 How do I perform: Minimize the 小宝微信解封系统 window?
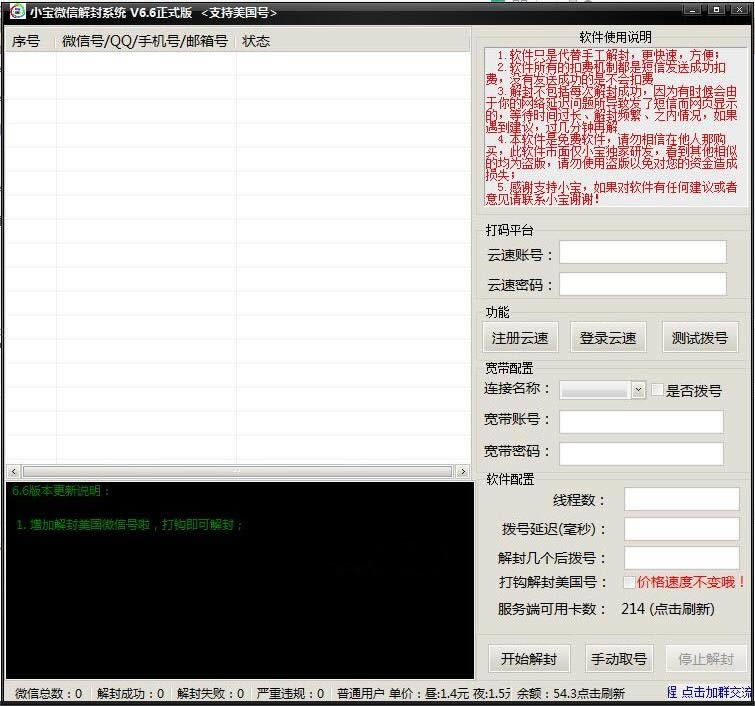[691, 11]
